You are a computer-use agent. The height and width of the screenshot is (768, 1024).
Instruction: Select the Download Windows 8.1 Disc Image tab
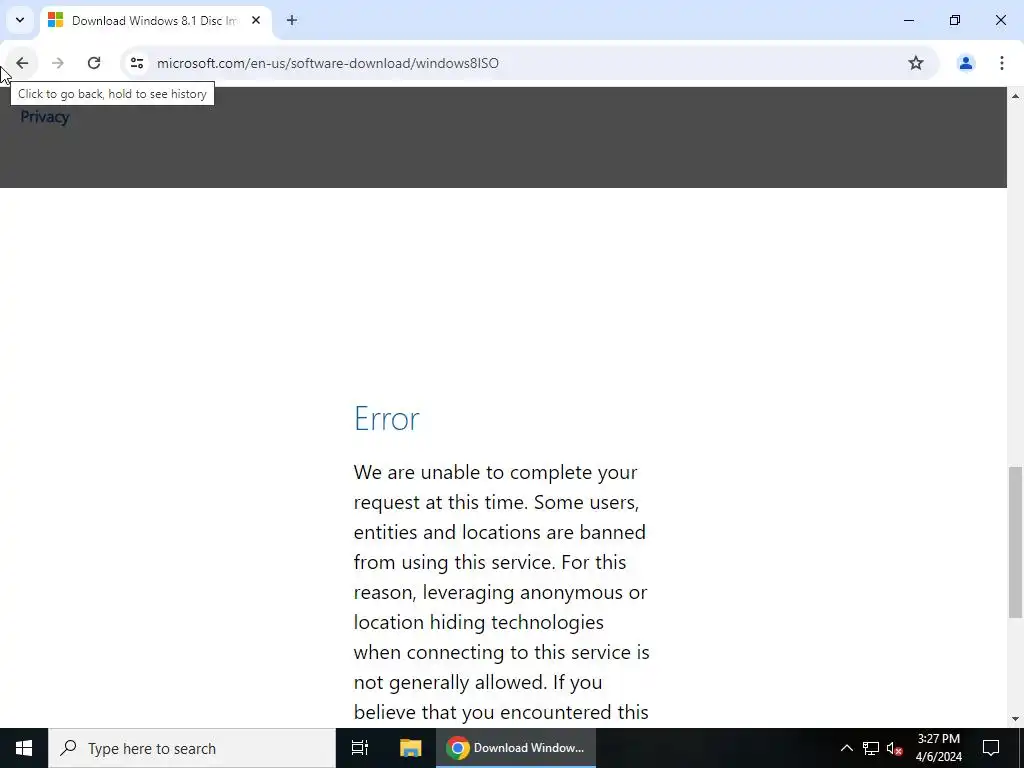click(x=156, y=20)
